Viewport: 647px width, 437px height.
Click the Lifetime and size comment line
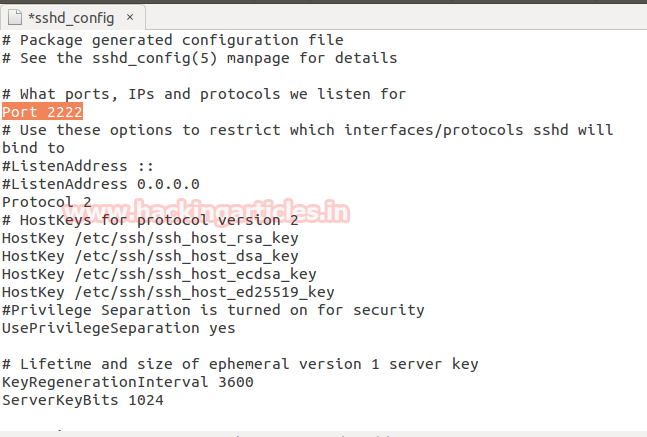point(240,364)
